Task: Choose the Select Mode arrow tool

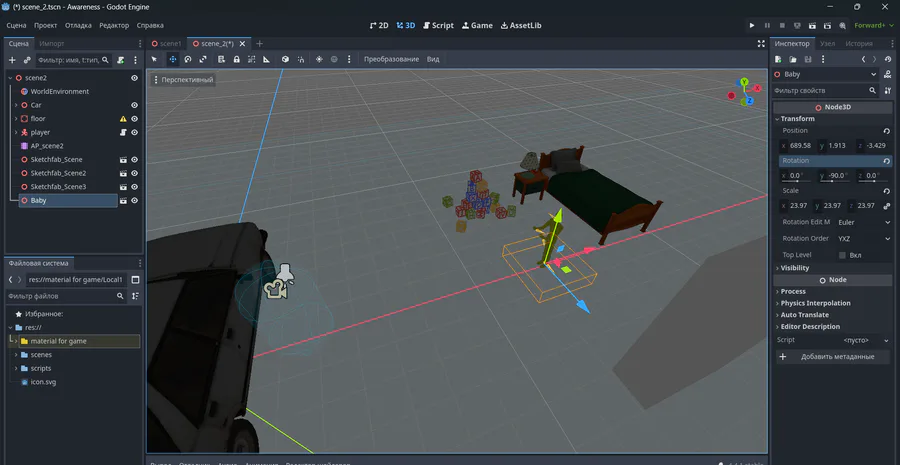Action: coord(154,59)
